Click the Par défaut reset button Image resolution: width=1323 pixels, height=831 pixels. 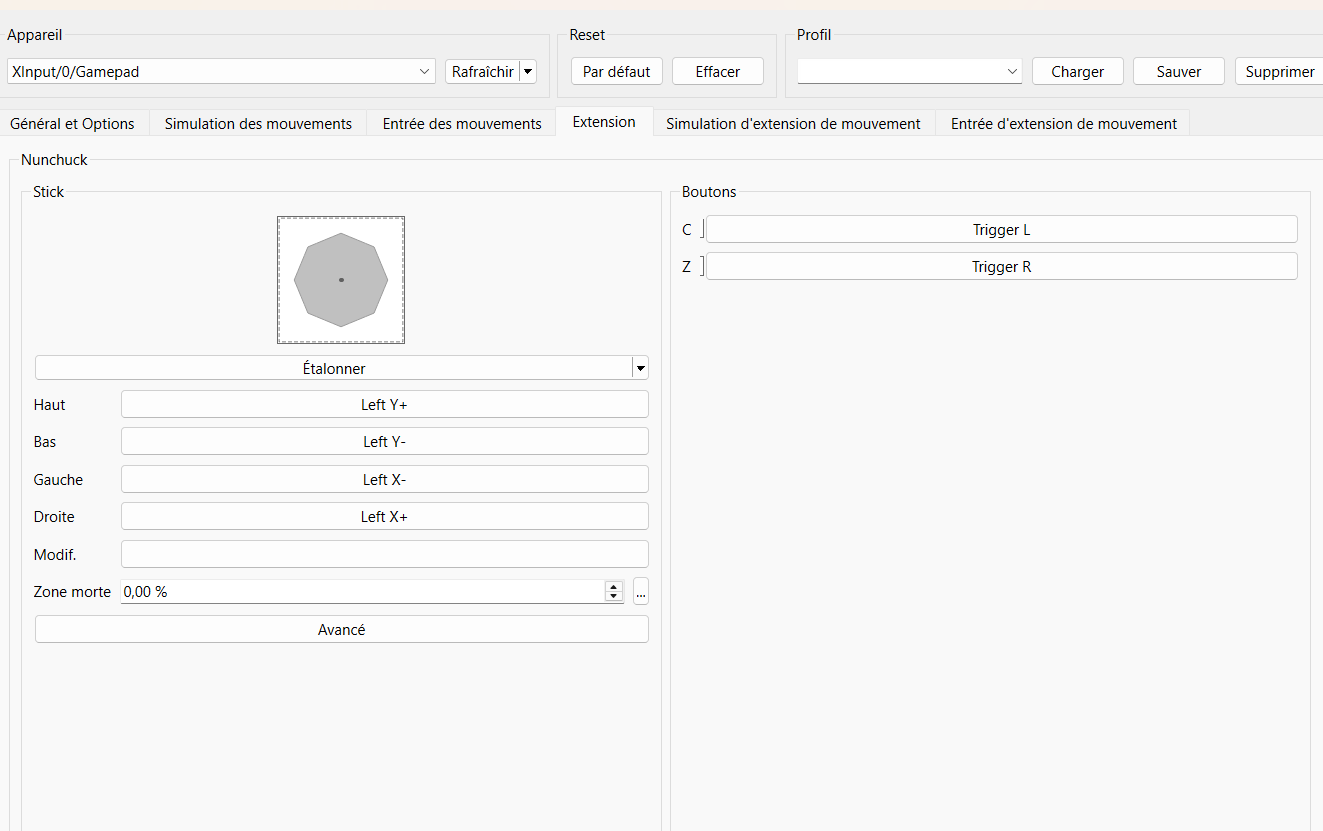(x=616, y=72)
